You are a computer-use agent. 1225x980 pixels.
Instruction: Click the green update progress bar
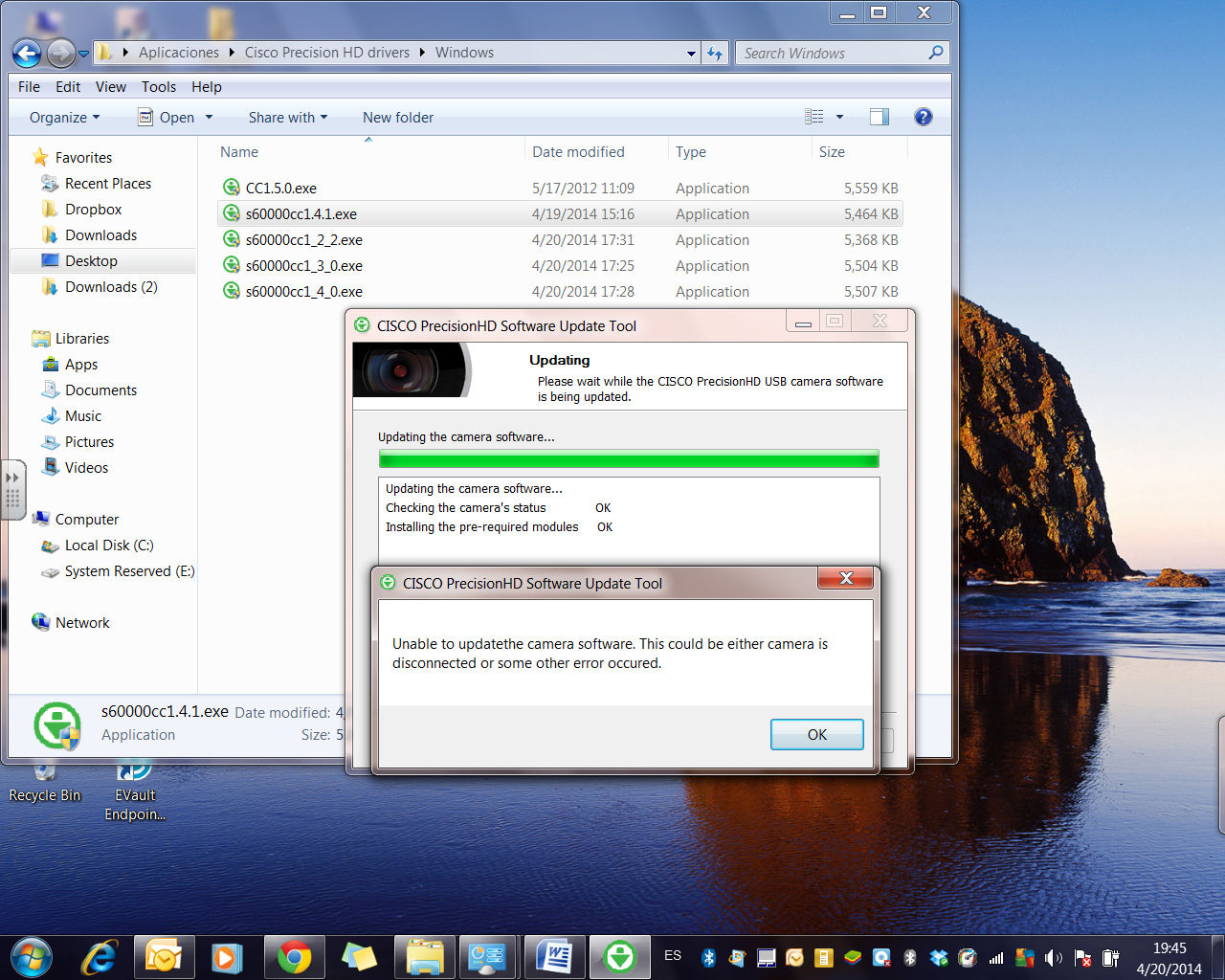click(x=629, y=458)
